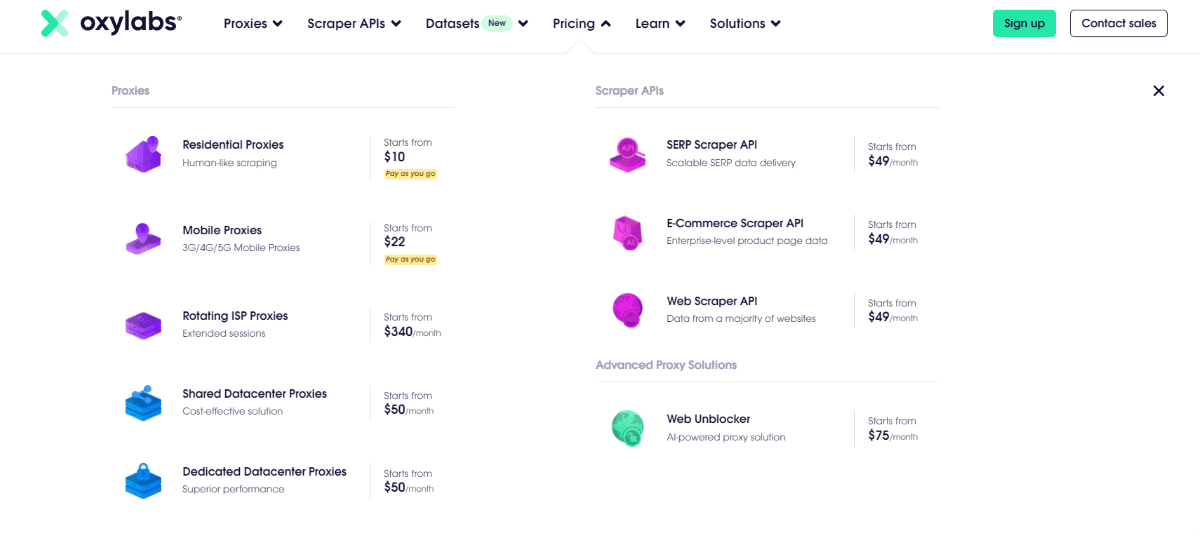Click the SERP Scraper API $49/month price
Viewport: 1200px width, 536px height.
(x=893, y=161)
